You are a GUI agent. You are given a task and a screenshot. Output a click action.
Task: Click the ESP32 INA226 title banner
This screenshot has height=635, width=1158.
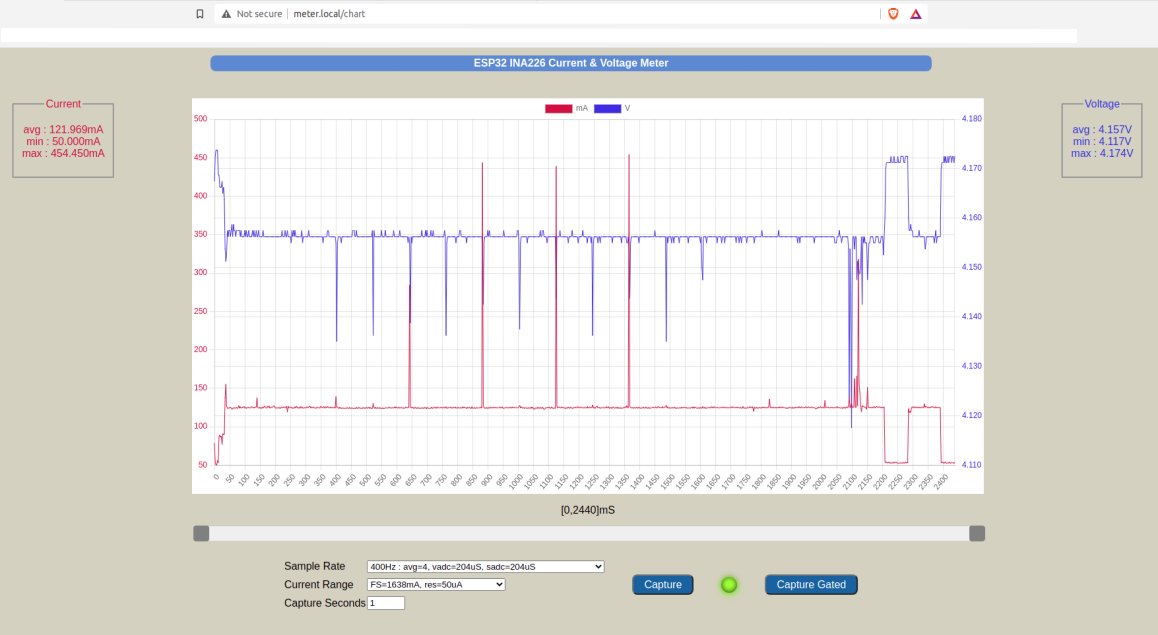(x=571, y=64)
